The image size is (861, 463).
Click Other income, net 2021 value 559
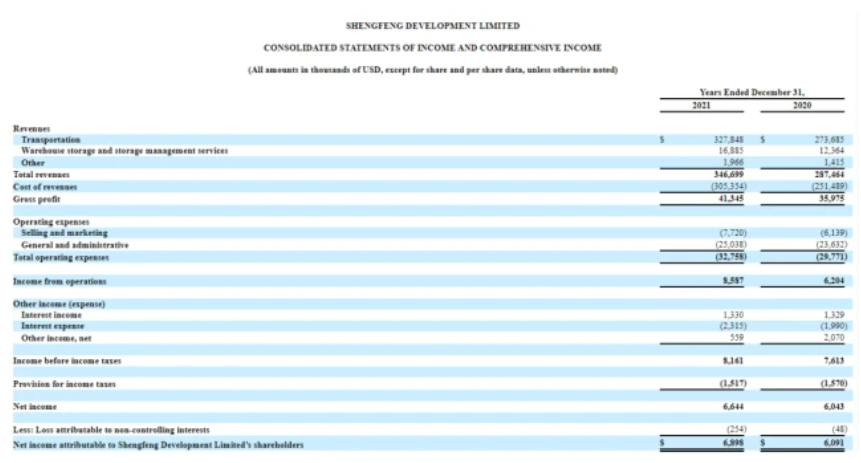736,338
